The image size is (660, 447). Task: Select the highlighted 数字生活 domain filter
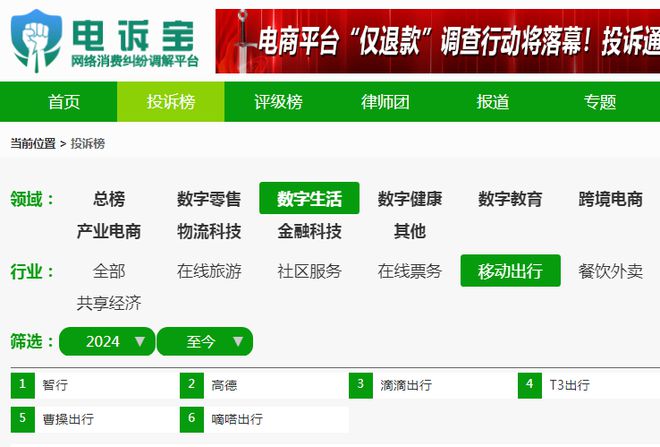[x=309, y=198]
